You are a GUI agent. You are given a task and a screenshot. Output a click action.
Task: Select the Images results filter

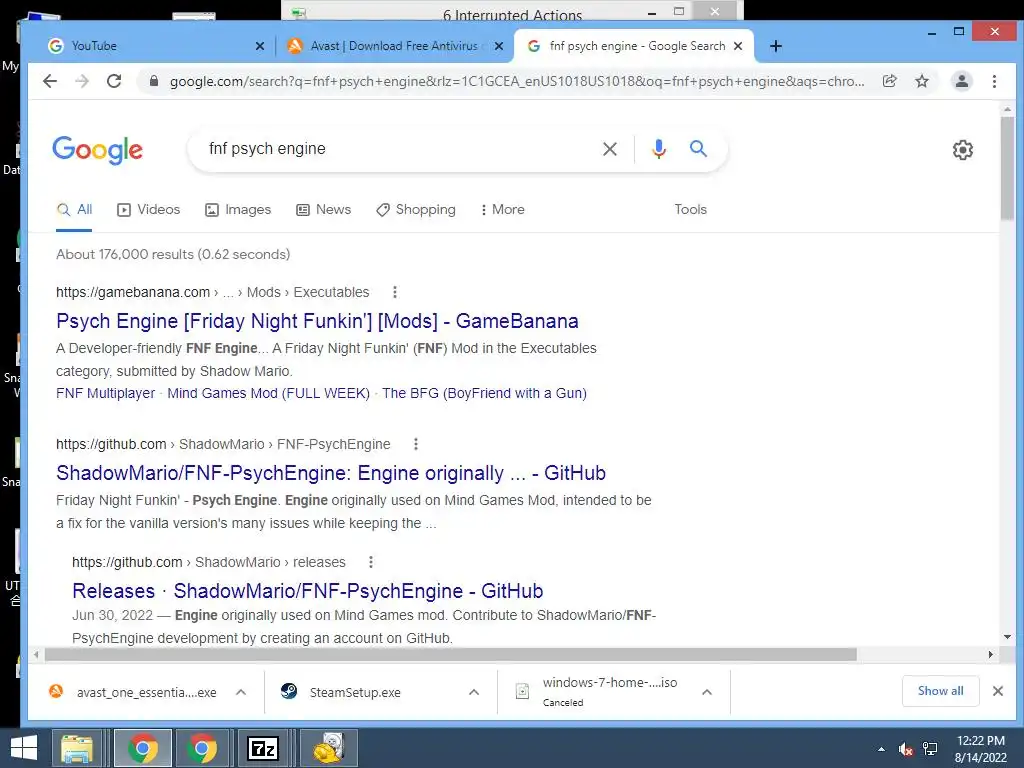coord(238,210)
